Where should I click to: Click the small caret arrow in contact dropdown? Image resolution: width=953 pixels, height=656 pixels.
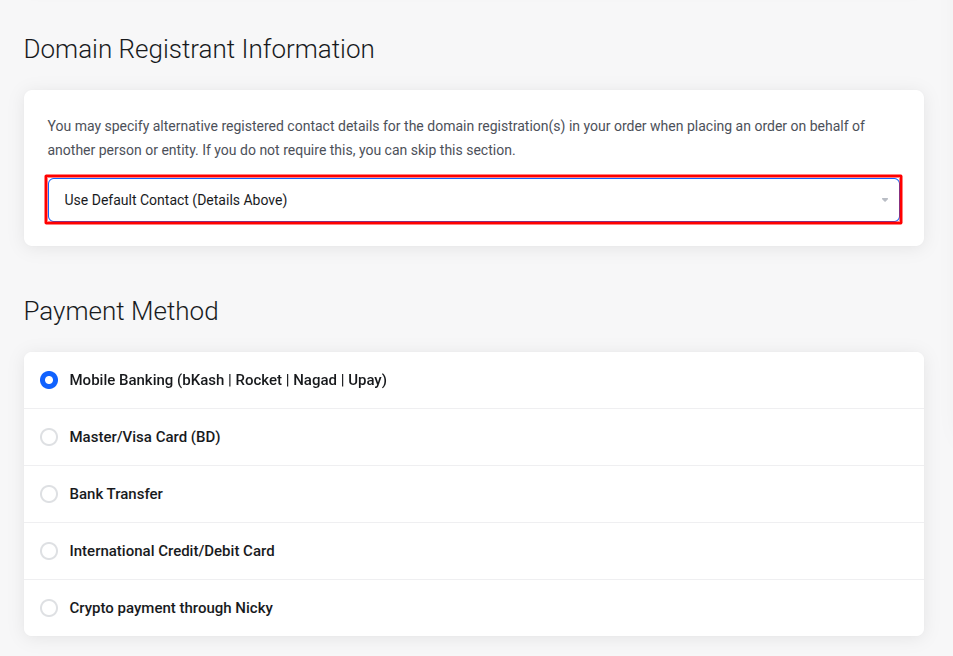[x=884, y=200]
